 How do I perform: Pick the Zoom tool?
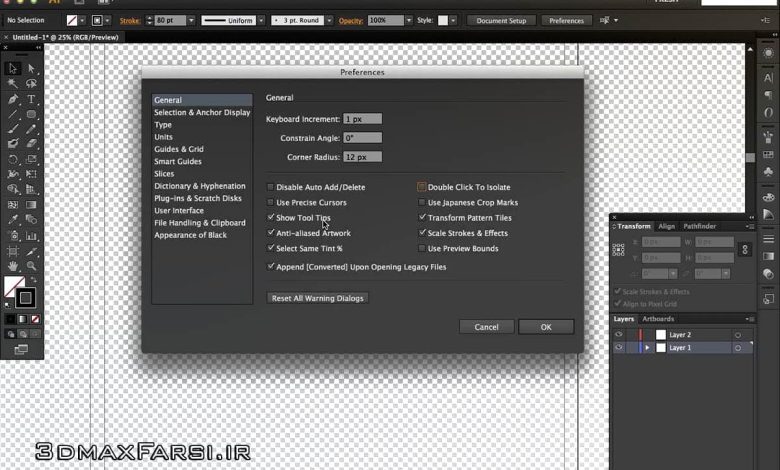pyautogui.click(x=31, y=266)
